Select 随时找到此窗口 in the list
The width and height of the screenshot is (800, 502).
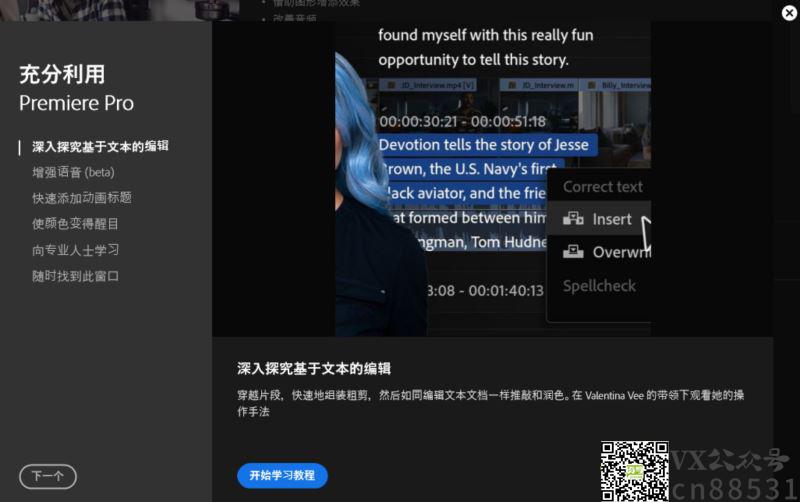point(76,276)
